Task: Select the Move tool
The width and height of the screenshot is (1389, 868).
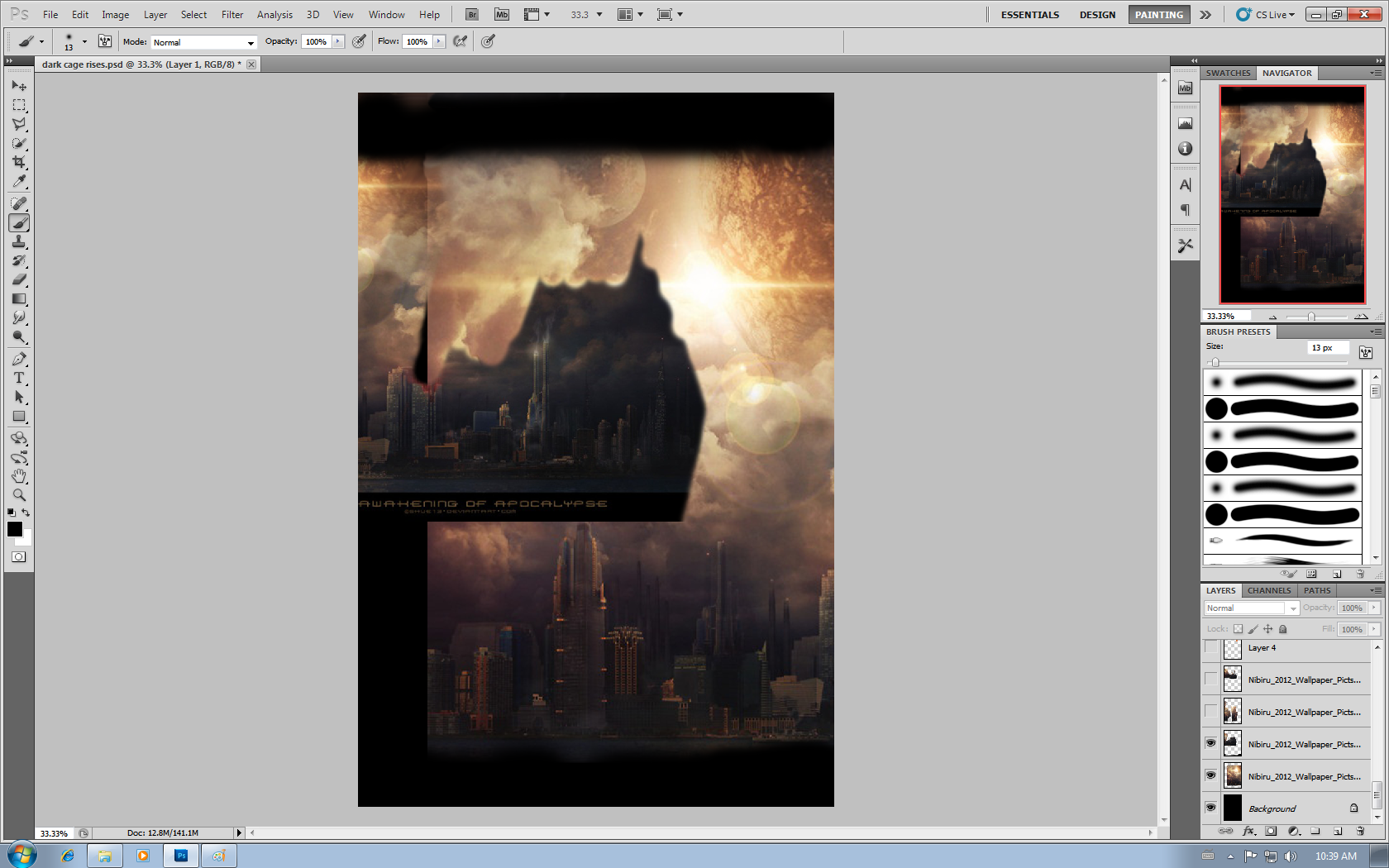Action: click(x=19, y=86)
